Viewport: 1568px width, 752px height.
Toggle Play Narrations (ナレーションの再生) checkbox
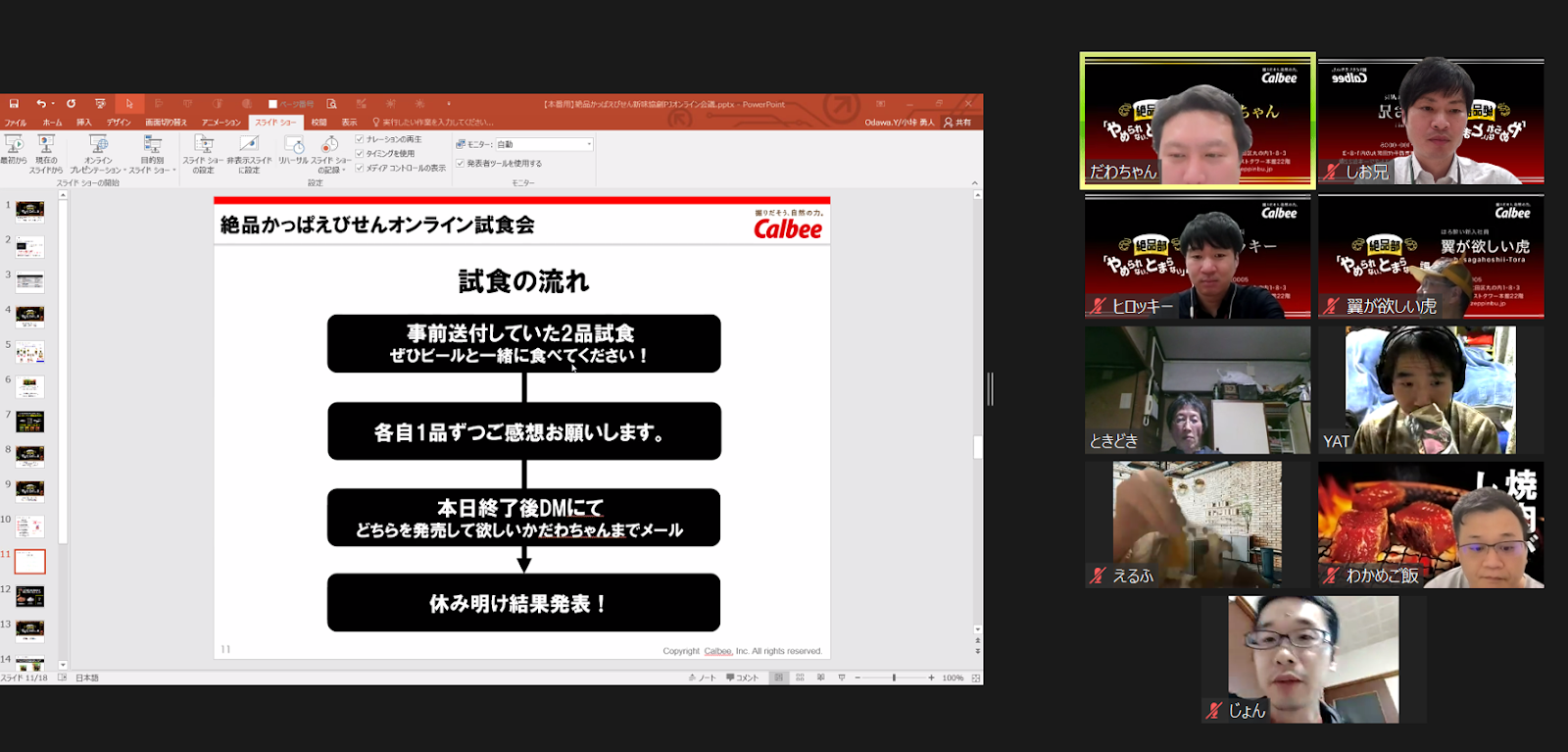[x=360, y=139]
